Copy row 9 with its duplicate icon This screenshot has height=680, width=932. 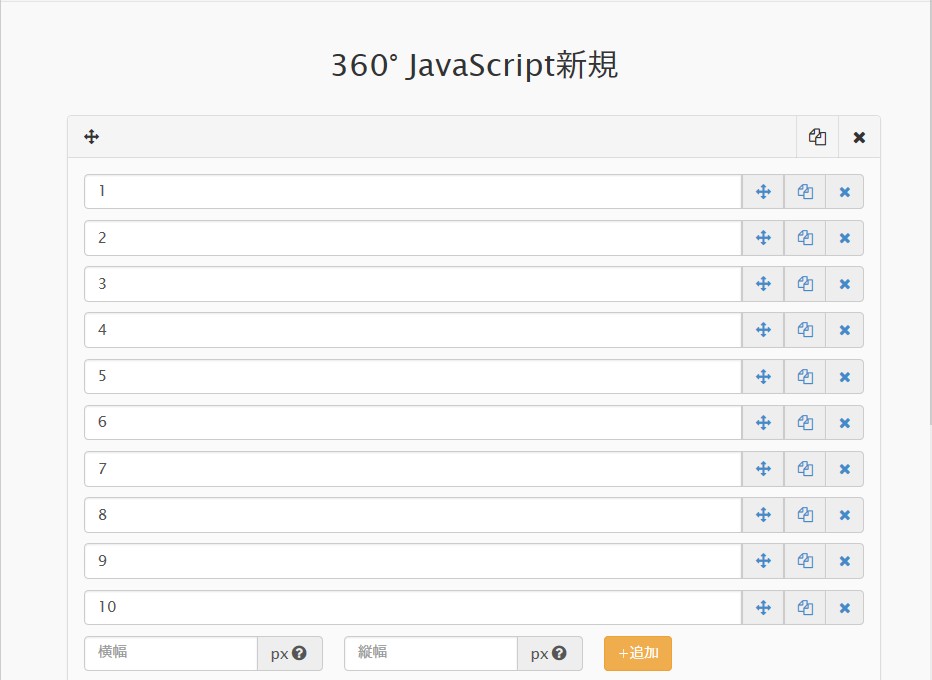805,561
